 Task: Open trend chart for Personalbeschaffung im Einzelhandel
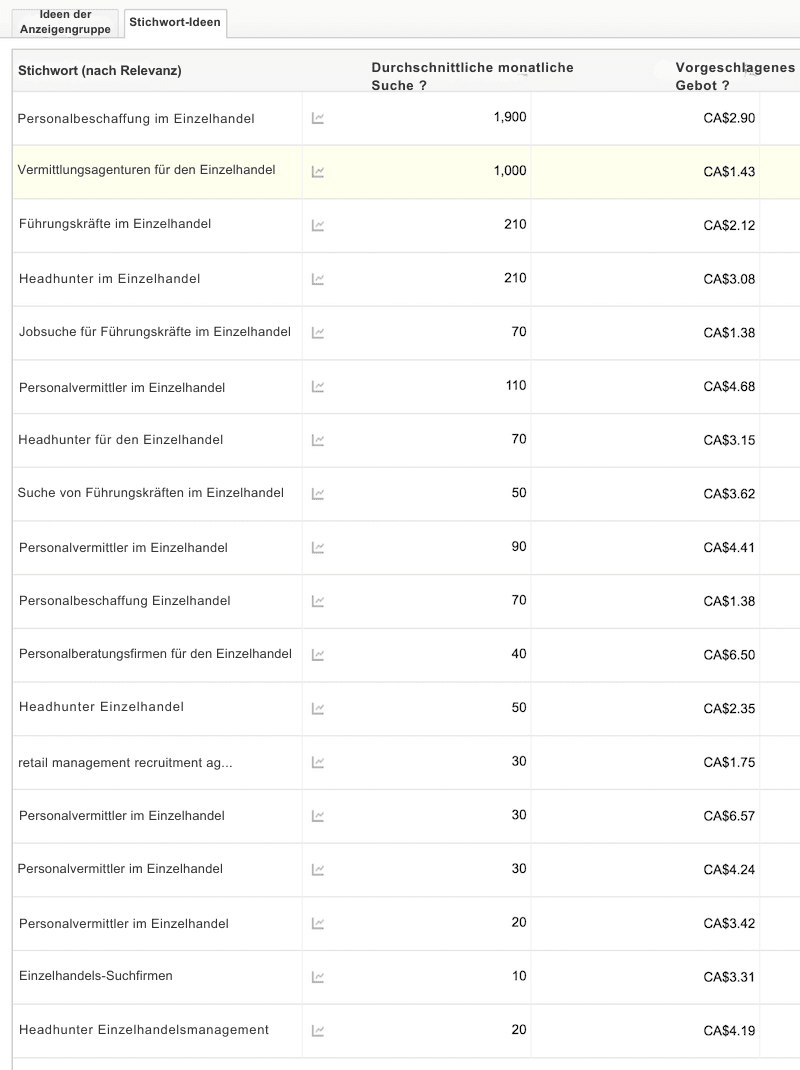[318, 117]
